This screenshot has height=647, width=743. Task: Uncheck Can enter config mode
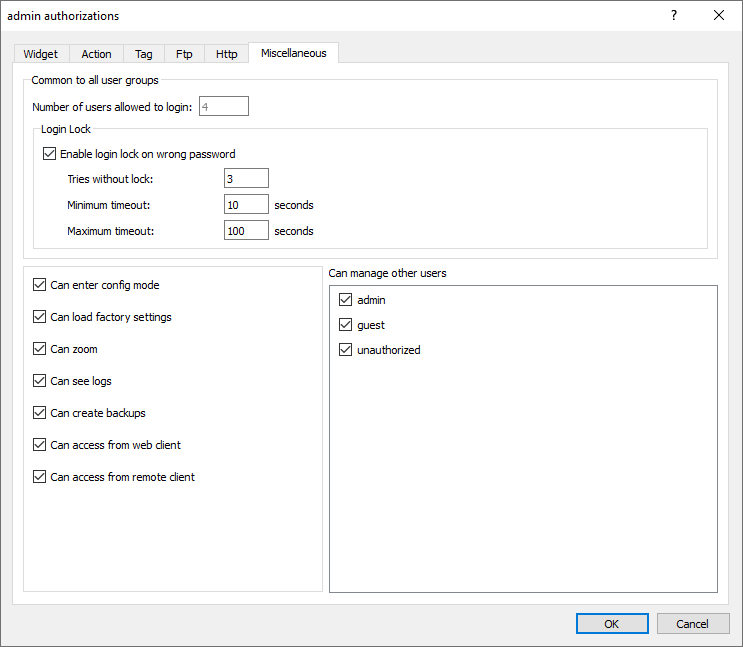point(40,285)
